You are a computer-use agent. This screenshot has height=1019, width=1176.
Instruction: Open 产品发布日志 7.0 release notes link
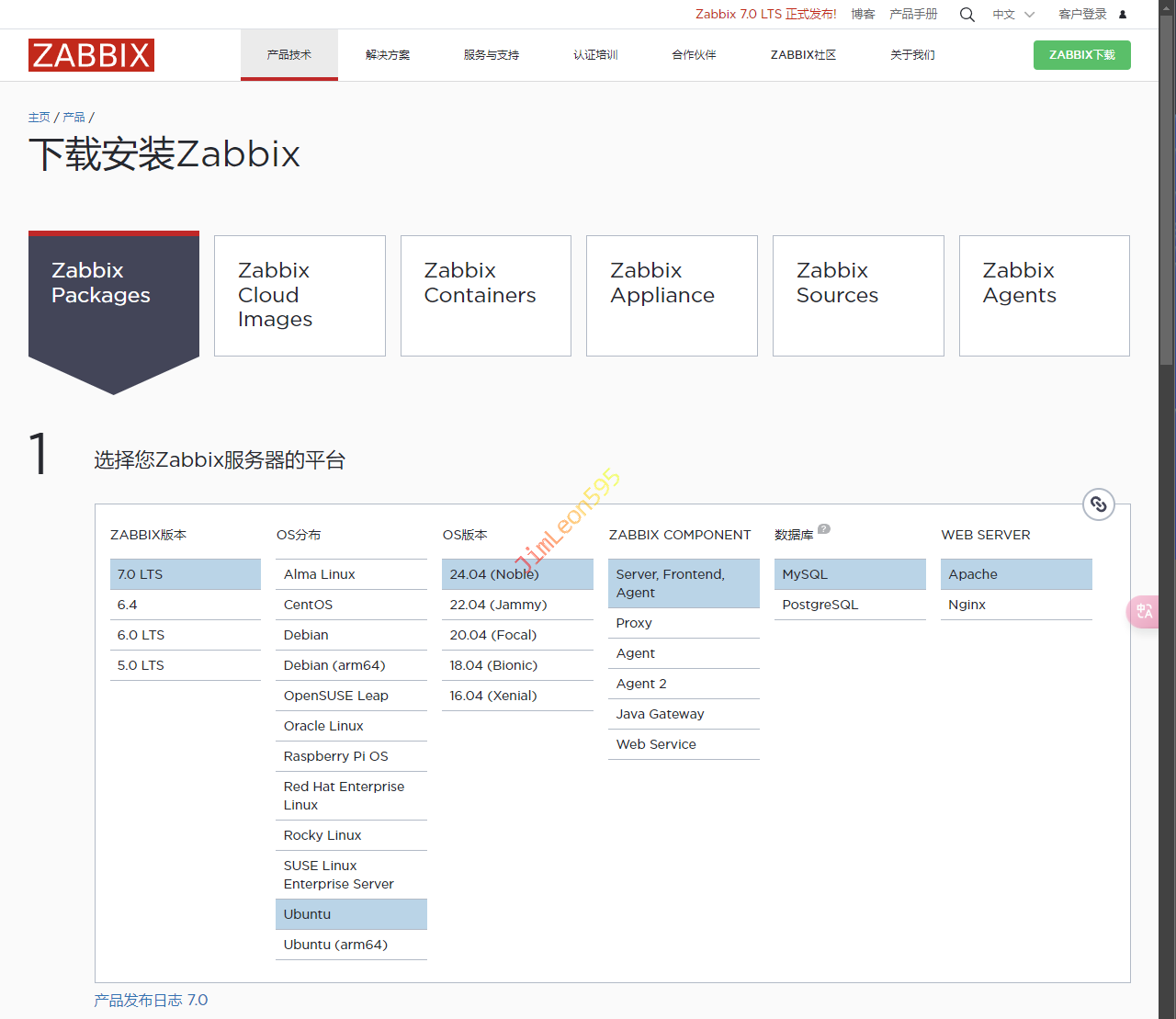[151, 1000]
